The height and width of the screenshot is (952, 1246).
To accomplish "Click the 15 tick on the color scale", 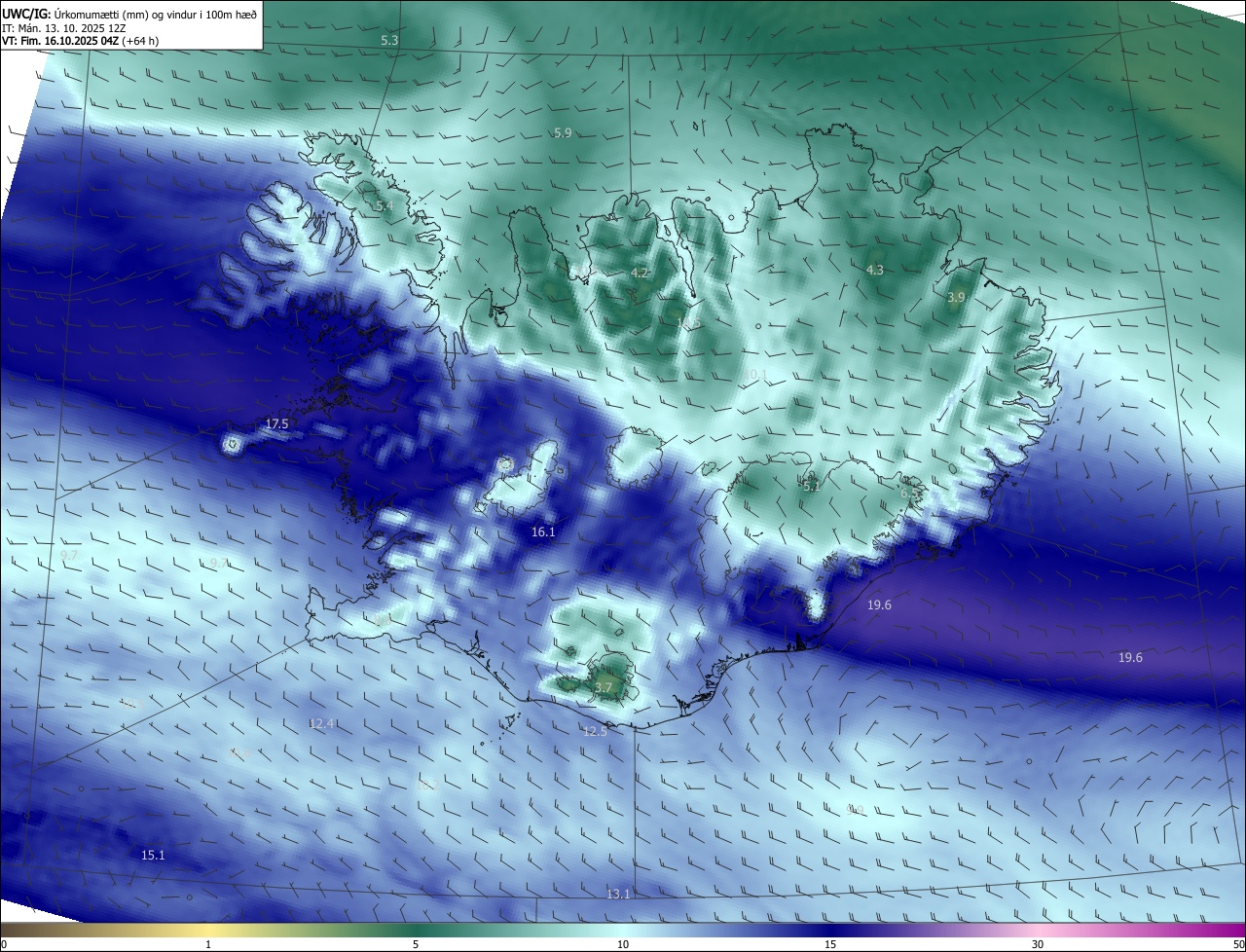I will tap(830, 944).
